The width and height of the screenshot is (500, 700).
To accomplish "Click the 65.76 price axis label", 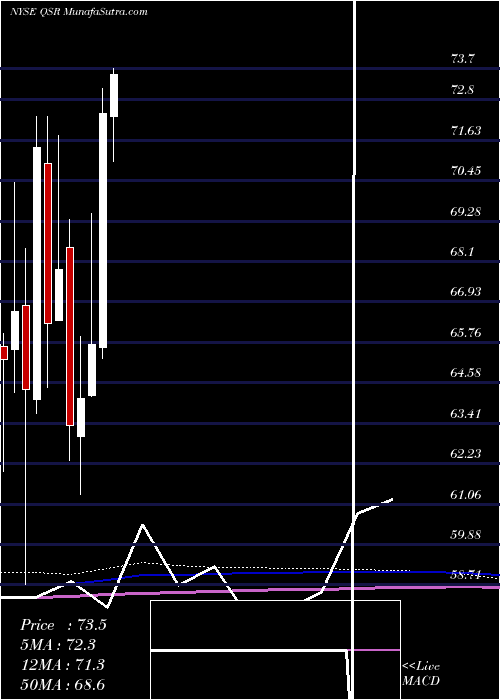I will click(x=466, y=333).
